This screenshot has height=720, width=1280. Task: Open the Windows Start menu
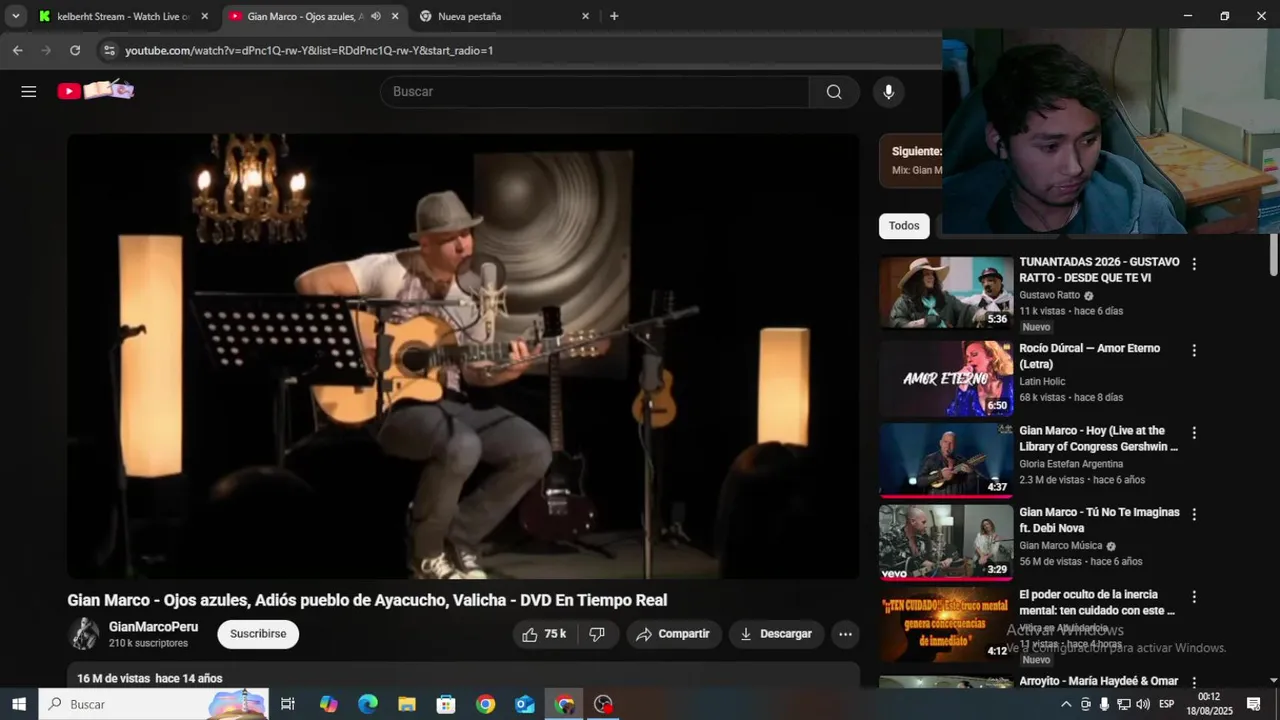pyautogui.click(x=18, y=704)
